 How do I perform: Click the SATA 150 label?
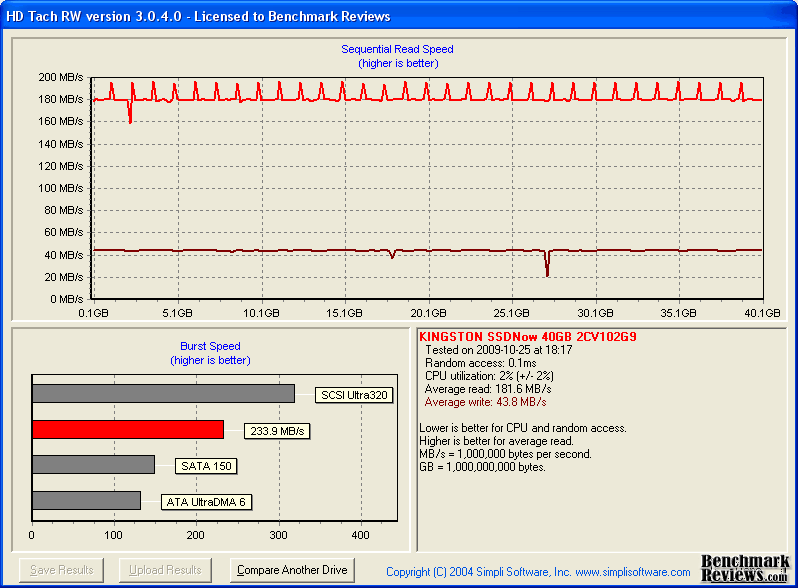[x=206, y=466]
